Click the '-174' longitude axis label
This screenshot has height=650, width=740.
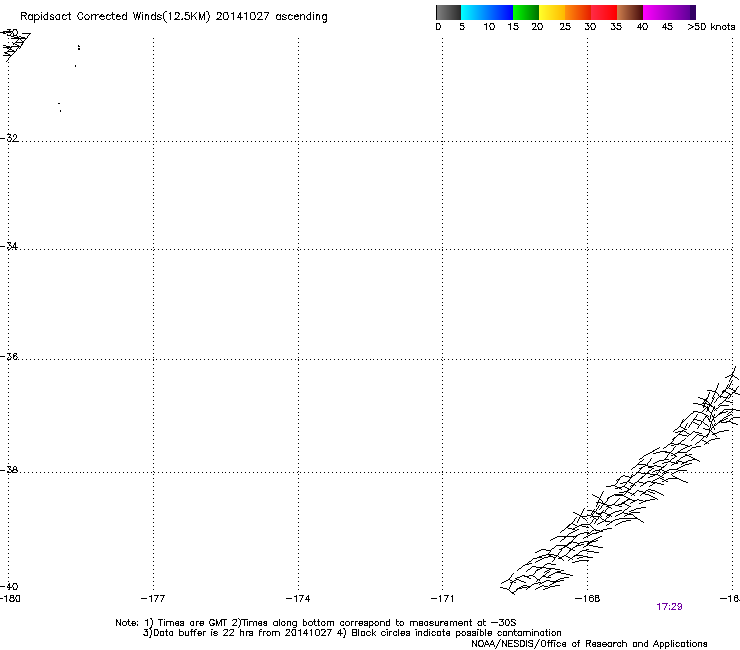click(x=298, y=599)
